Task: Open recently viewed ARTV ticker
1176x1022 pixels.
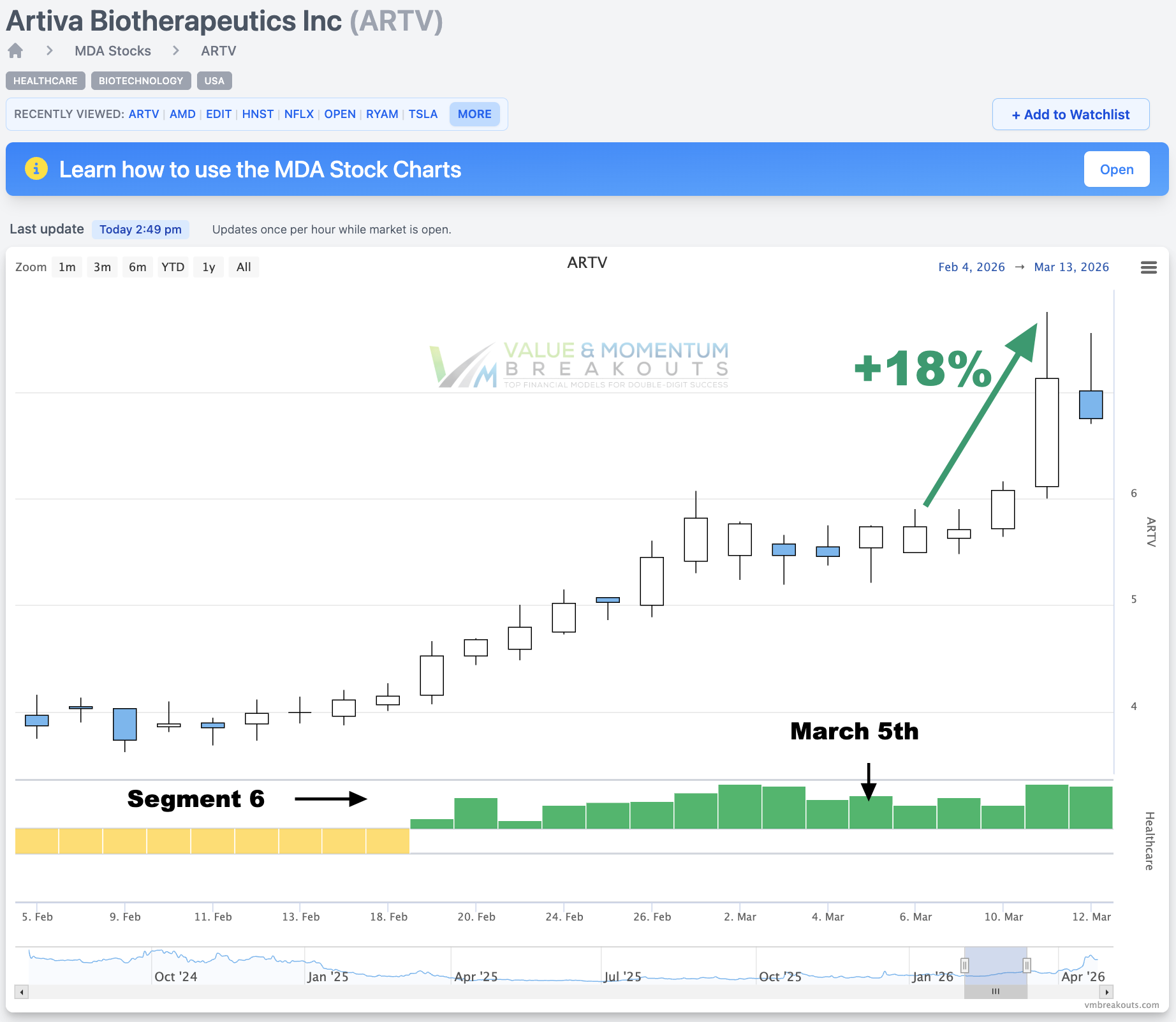Action: point(143,114)
